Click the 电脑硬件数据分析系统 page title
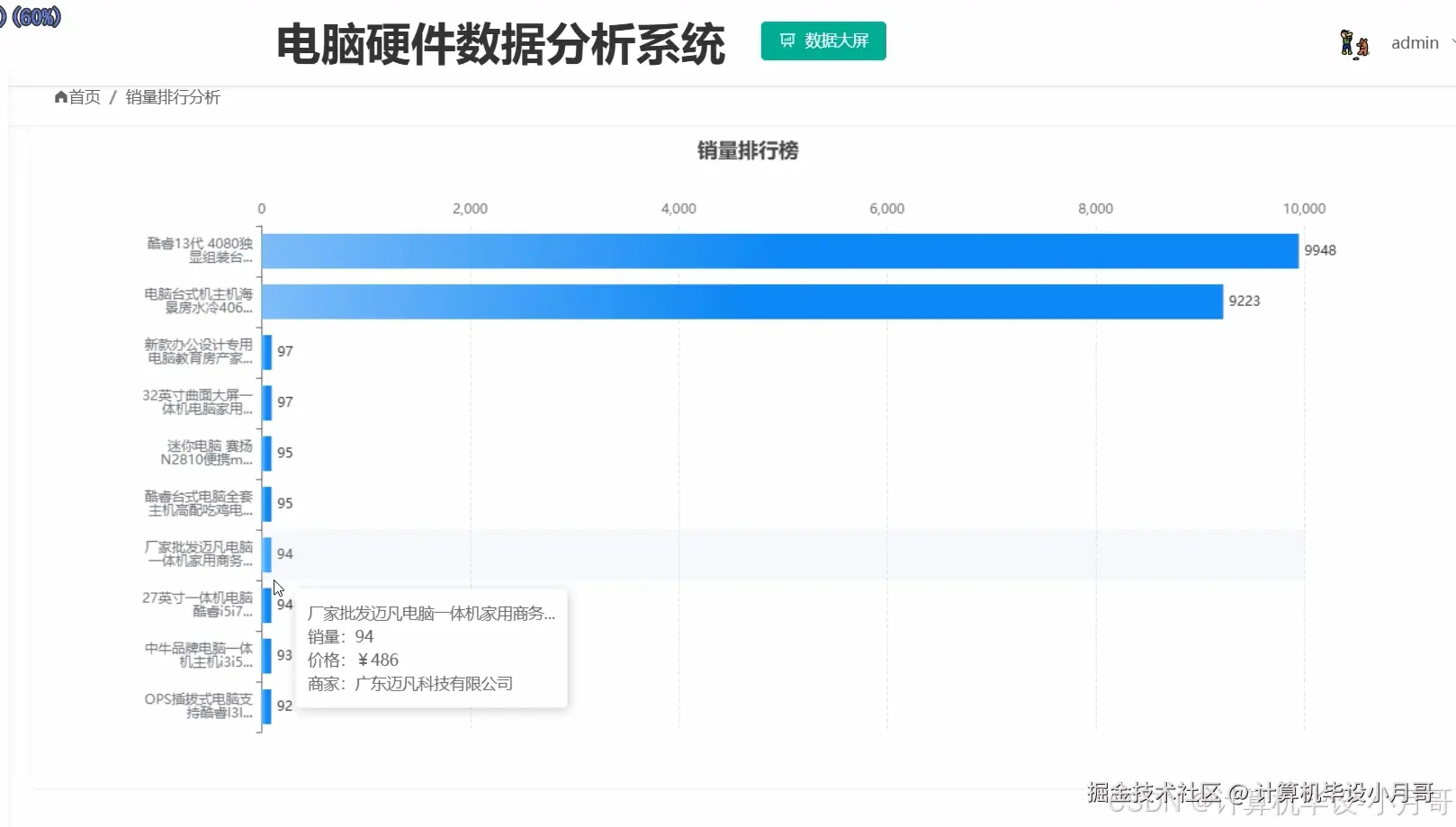This screenshot has width=1456, height=827. [501, 44]
